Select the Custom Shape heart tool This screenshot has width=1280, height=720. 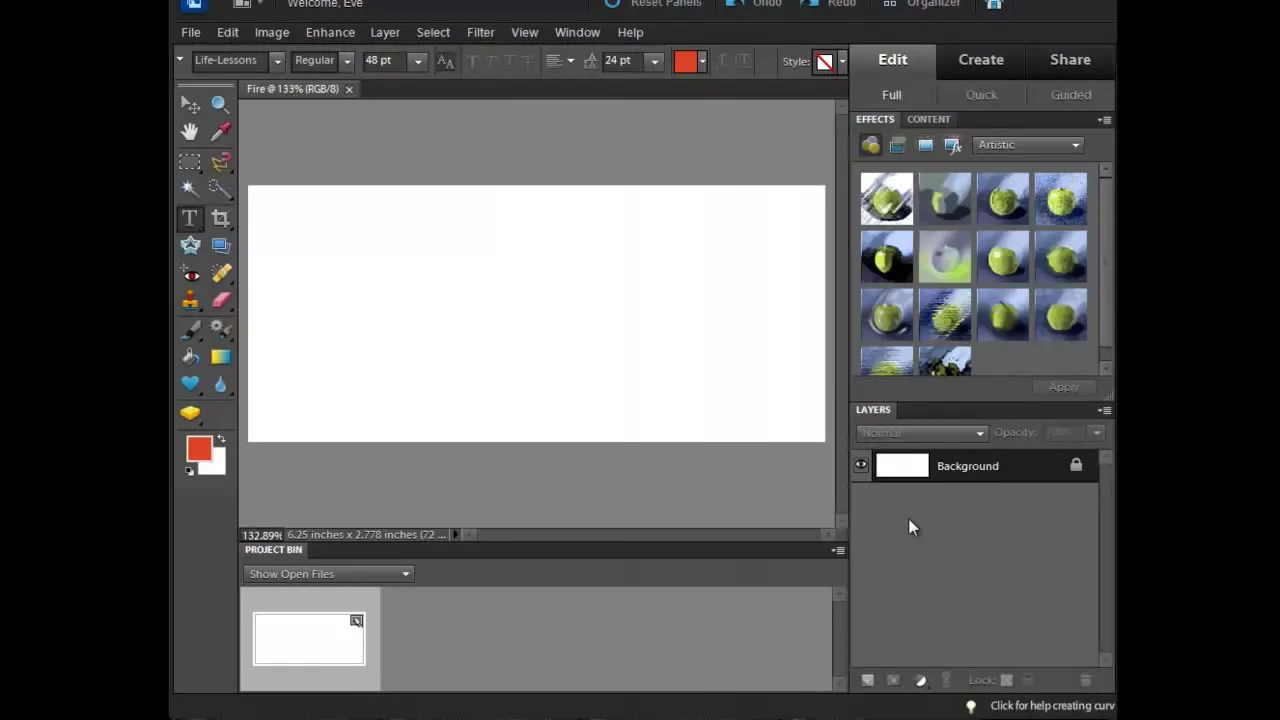click(x=190, y=384)
